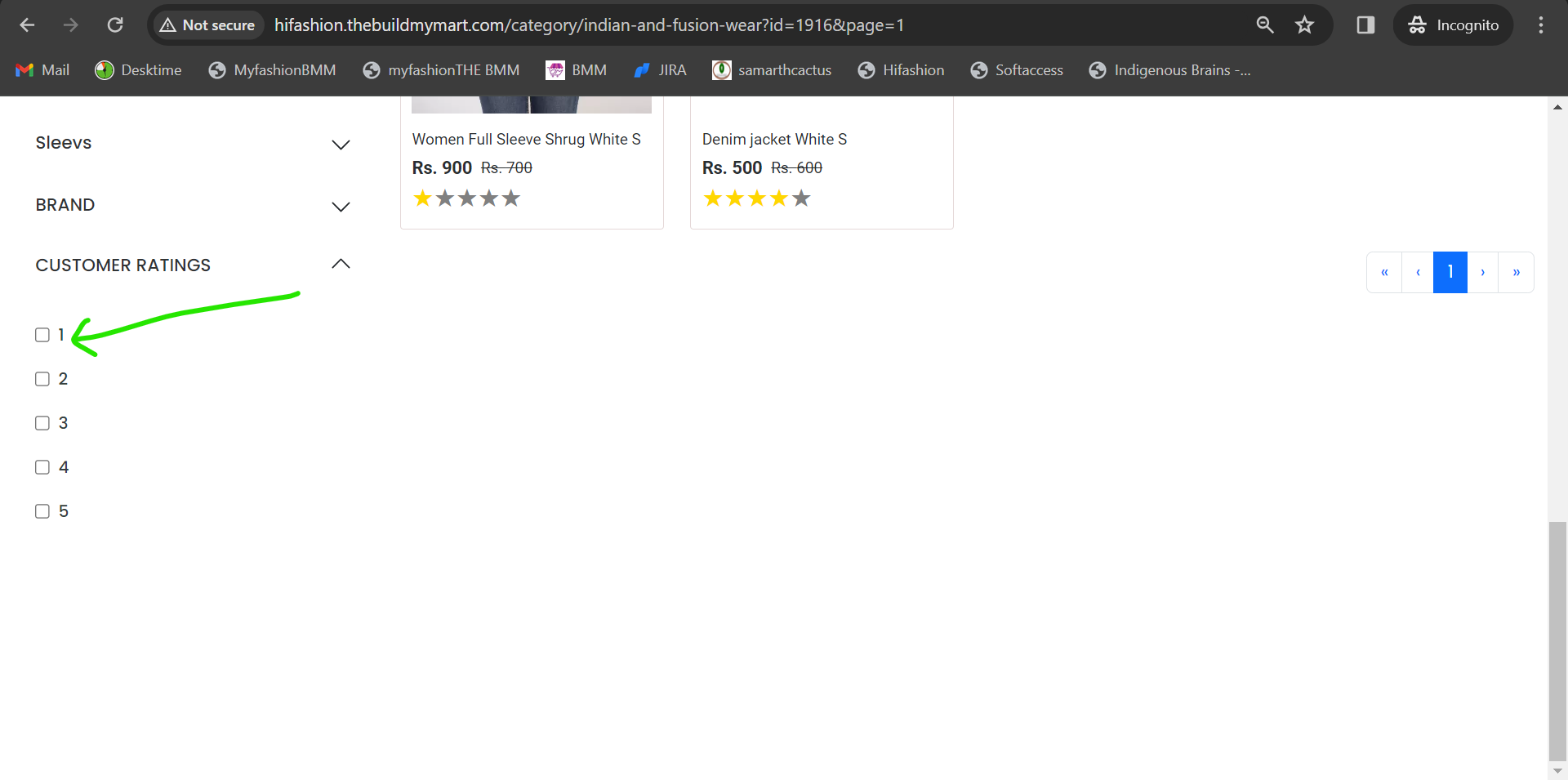Viewport: 1568px width, 780px height.
Task: Jump to first page with double-left arrow
Action: point(1384,272)
